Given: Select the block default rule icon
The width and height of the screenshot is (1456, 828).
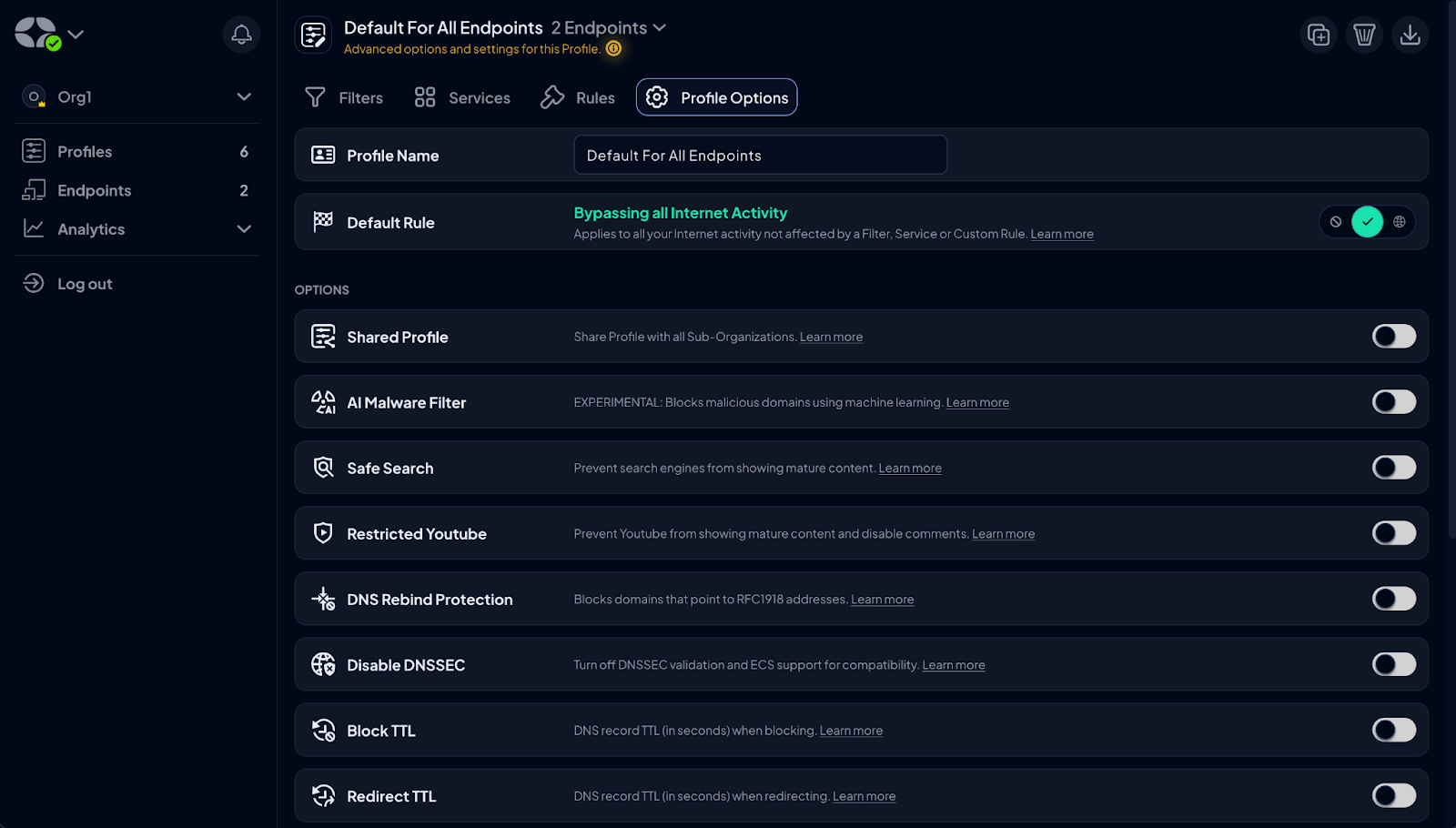Looking at the screenshot, I should click(x=1336, y=222).
